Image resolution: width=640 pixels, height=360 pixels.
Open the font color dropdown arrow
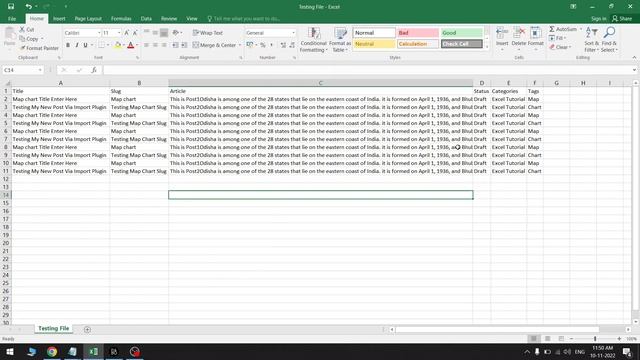pyautogui.click(x=137, y=45)
